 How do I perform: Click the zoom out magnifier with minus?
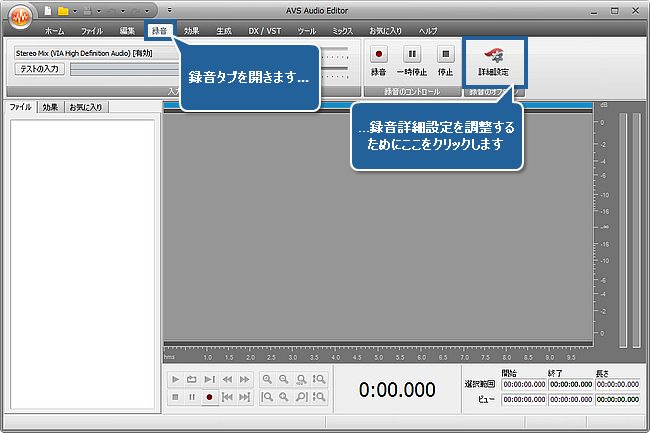click(x=284, y=379)
